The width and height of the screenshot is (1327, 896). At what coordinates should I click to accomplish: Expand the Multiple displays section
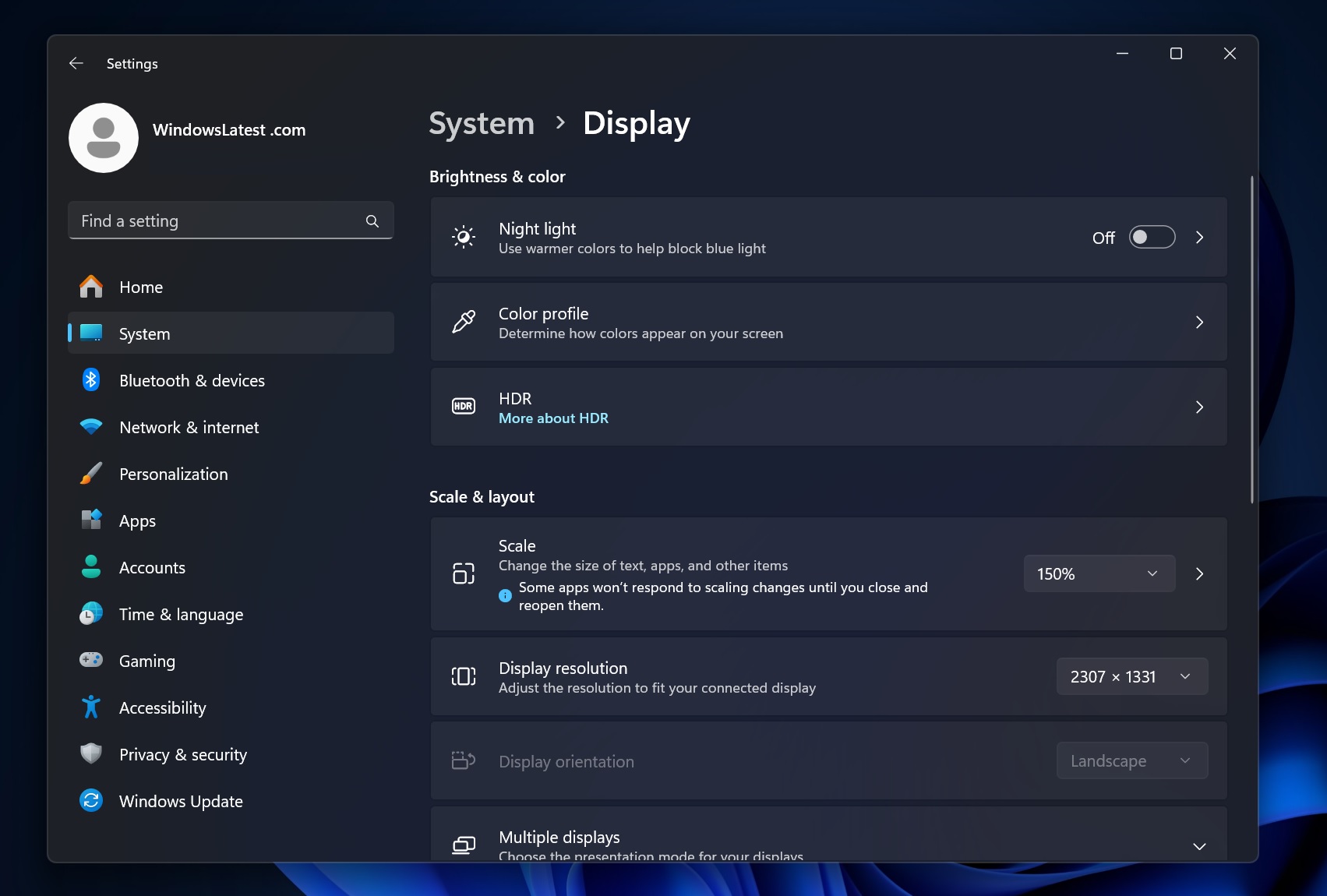click(1199, 846)
